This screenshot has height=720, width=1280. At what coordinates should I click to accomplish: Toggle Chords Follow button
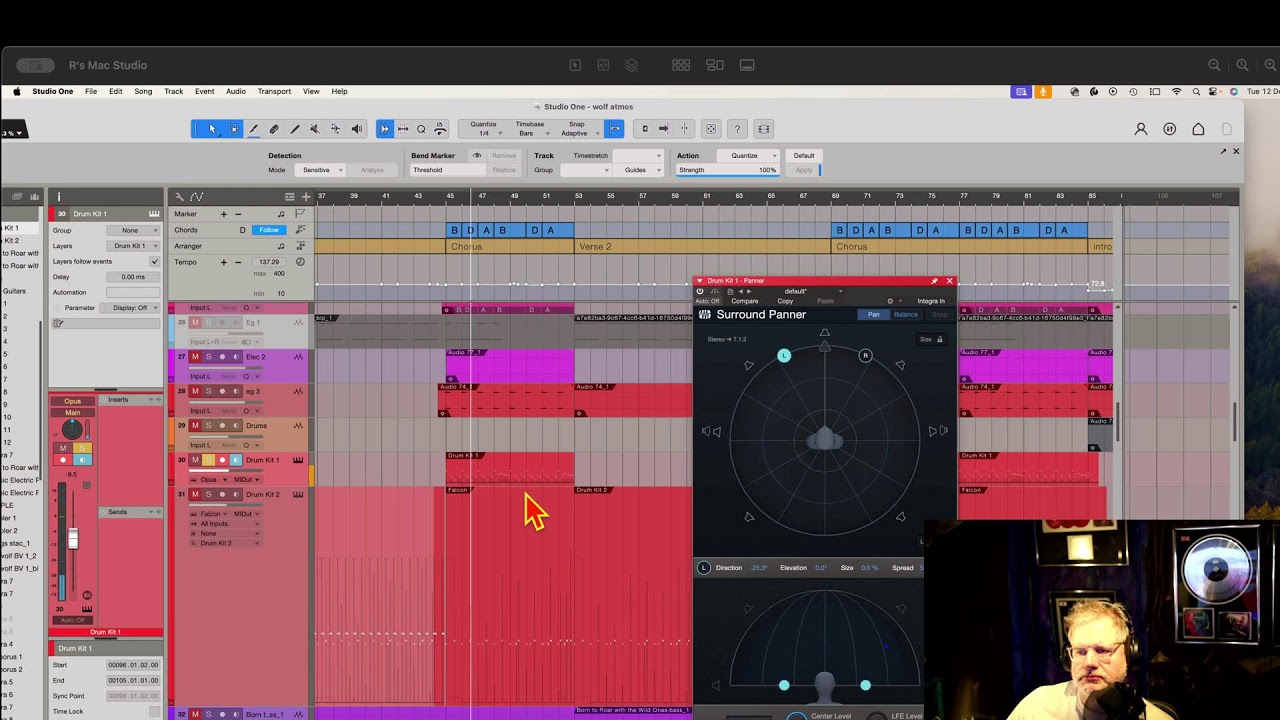268,230
